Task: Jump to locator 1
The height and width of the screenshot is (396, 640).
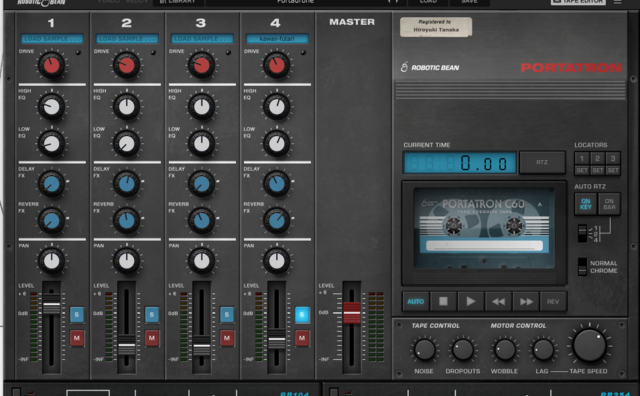Action: pyautogui.click(x=582, y=158)
